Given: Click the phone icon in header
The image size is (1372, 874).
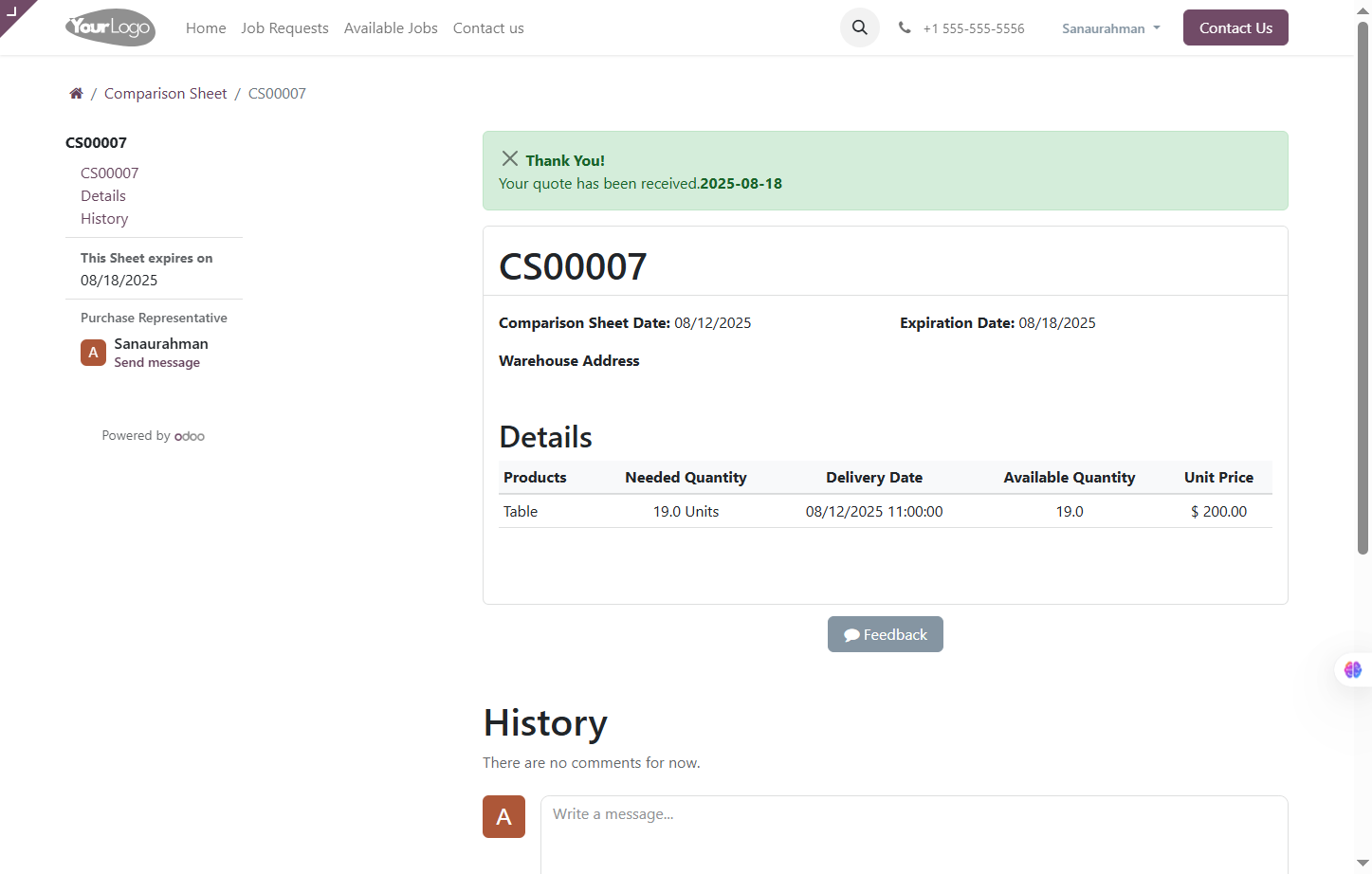Looking at the screenshot, I should click(x=905, y=27).
